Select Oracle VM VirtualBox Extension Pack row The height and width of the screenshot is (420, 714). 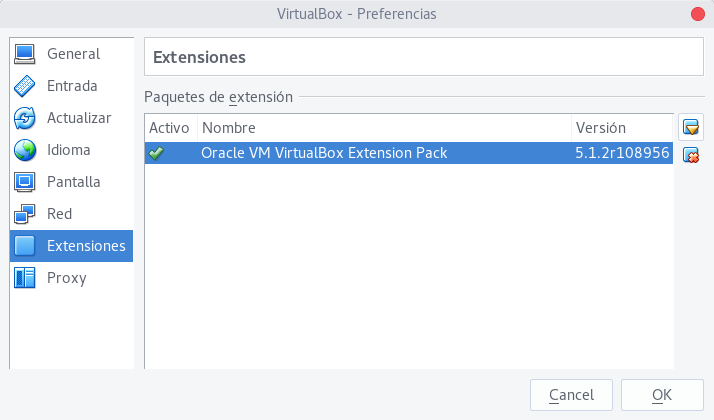point(324,153)
